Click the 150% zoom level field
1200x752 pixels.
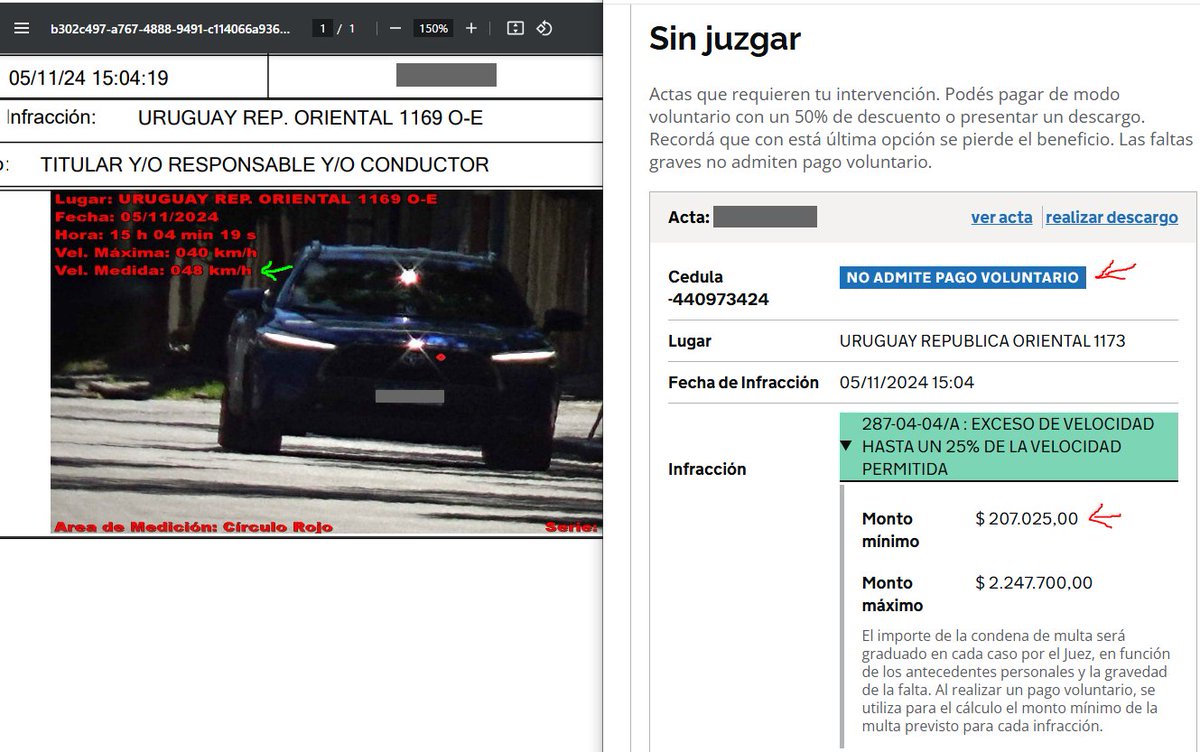pyautogui.click(x=433, y=29)
